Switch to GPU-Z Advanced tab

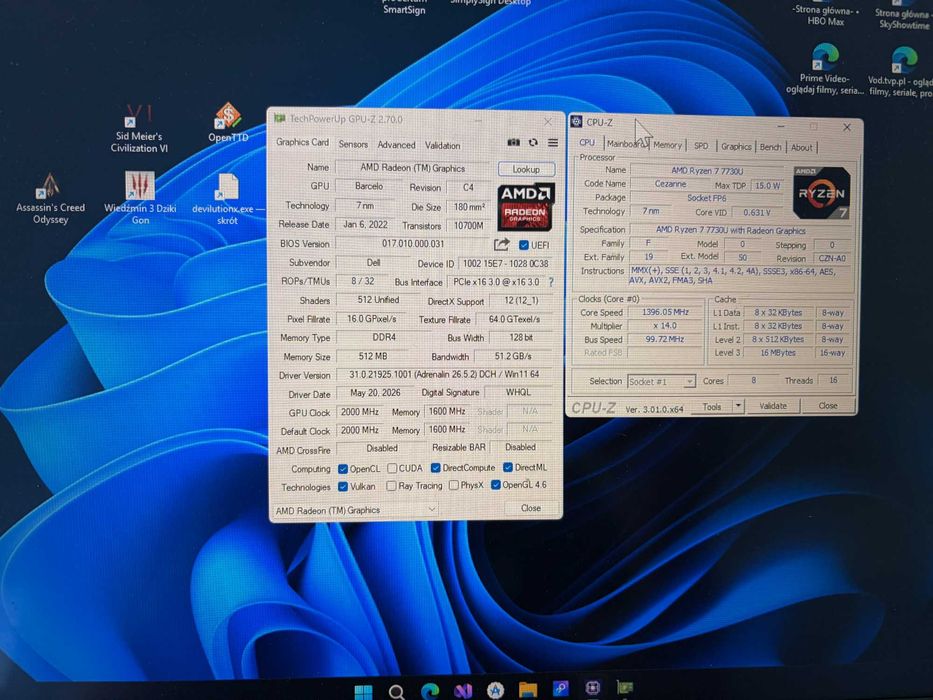pyautogui.click(x=396, y=145)
